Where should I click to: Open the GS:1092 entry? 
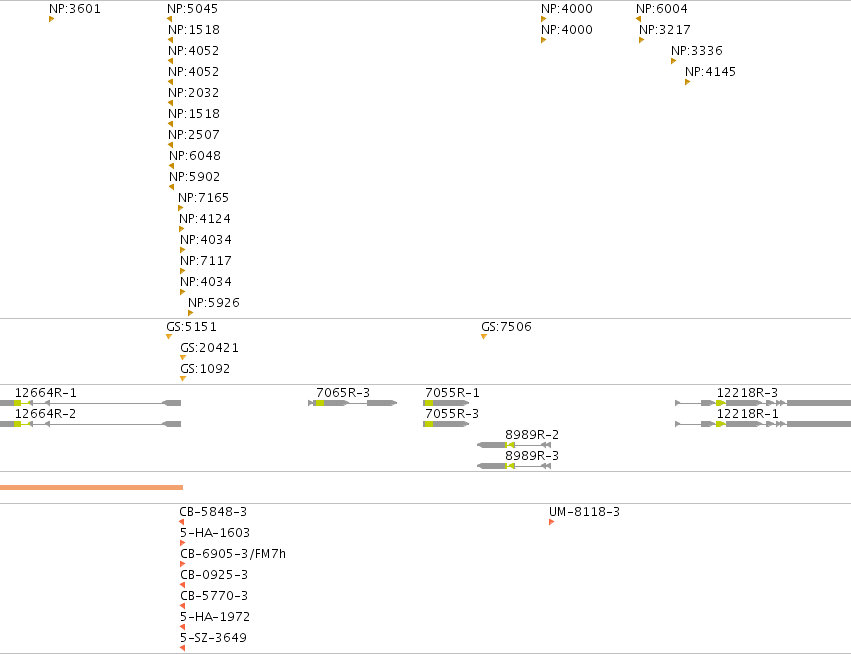tap(205, 369)
